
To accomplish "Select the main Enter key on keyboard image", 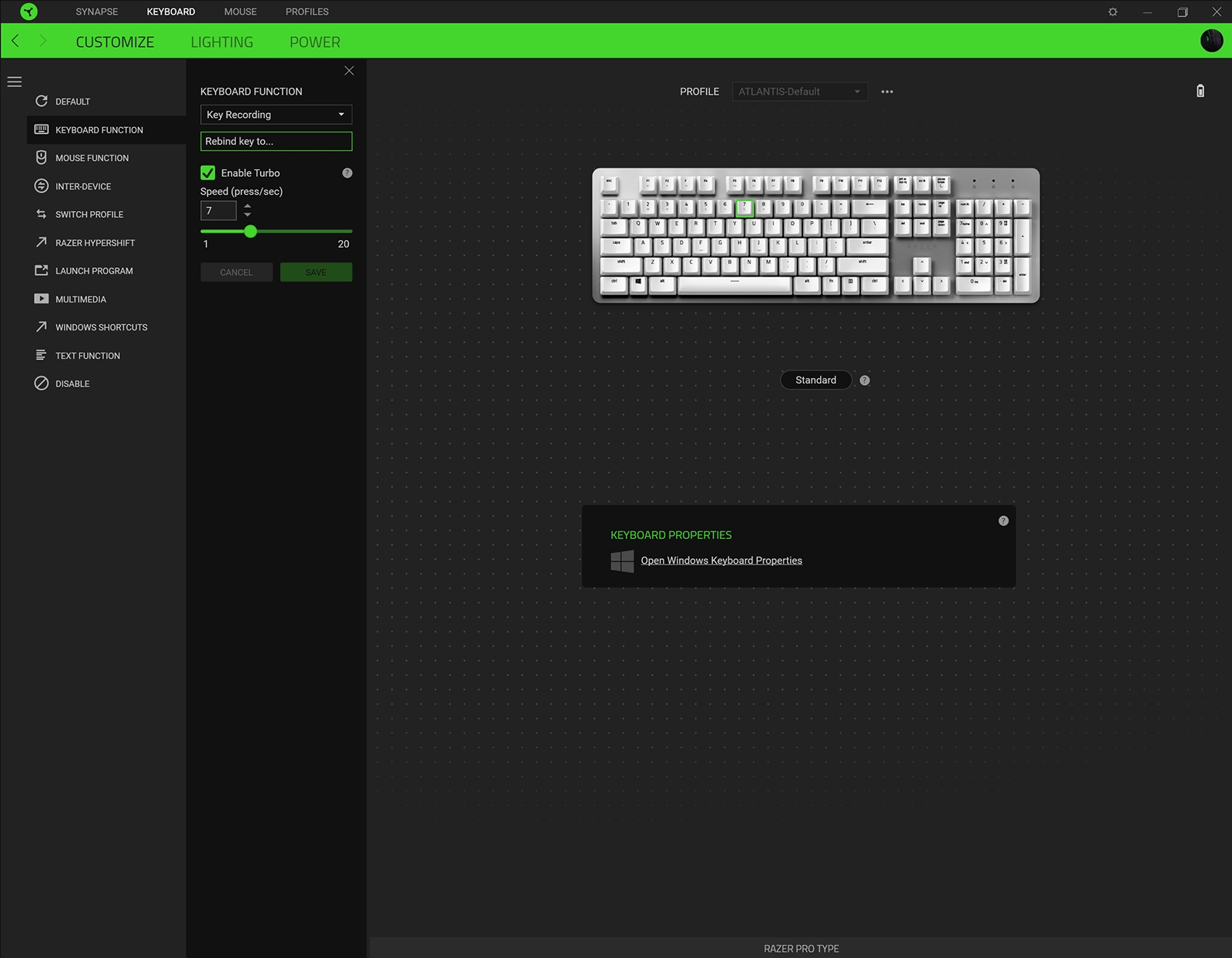I will [x=867, y=246].
